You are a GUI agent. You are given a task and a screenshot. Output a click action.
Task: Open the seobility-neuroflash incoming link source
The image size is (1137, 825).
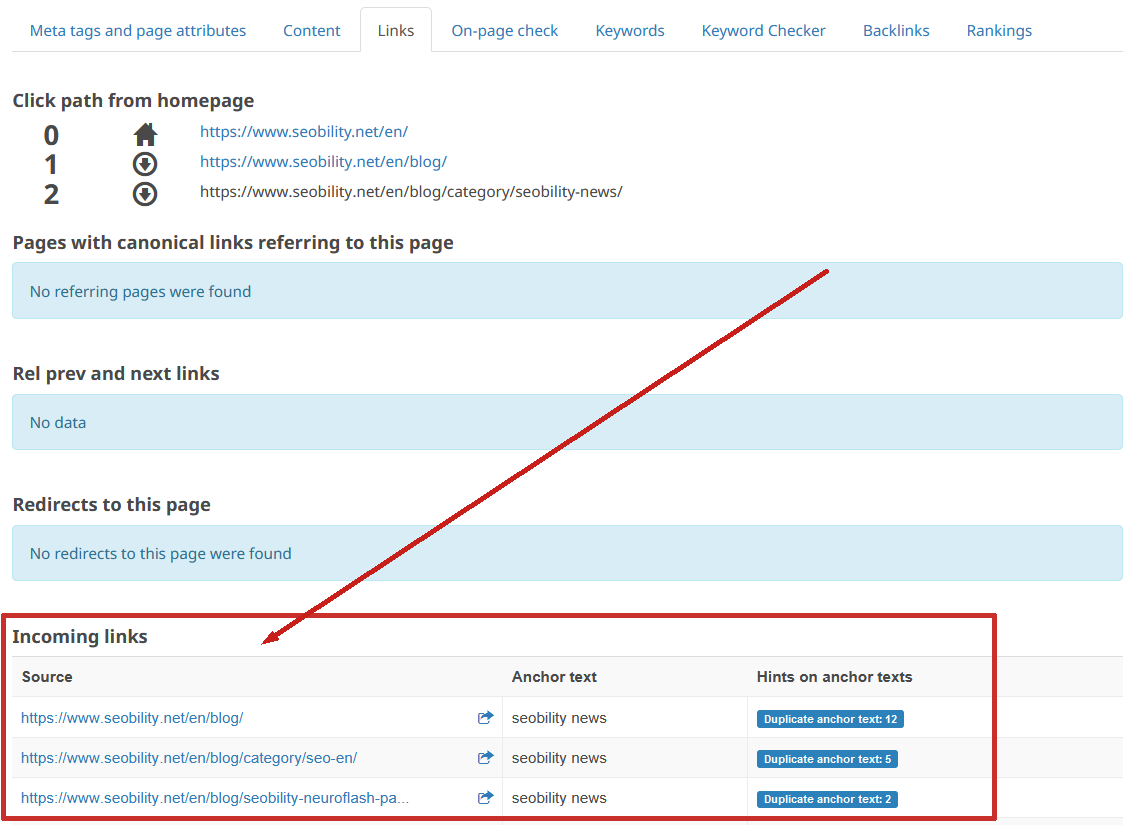(215, 798)
